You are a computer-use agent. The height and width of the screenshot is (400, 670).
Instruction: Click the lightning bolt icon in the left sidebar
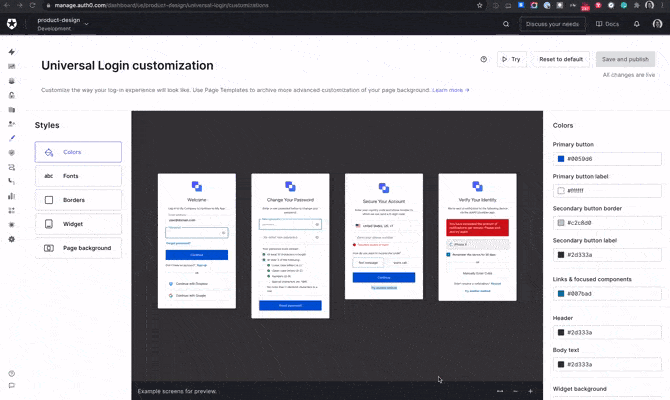12,52
